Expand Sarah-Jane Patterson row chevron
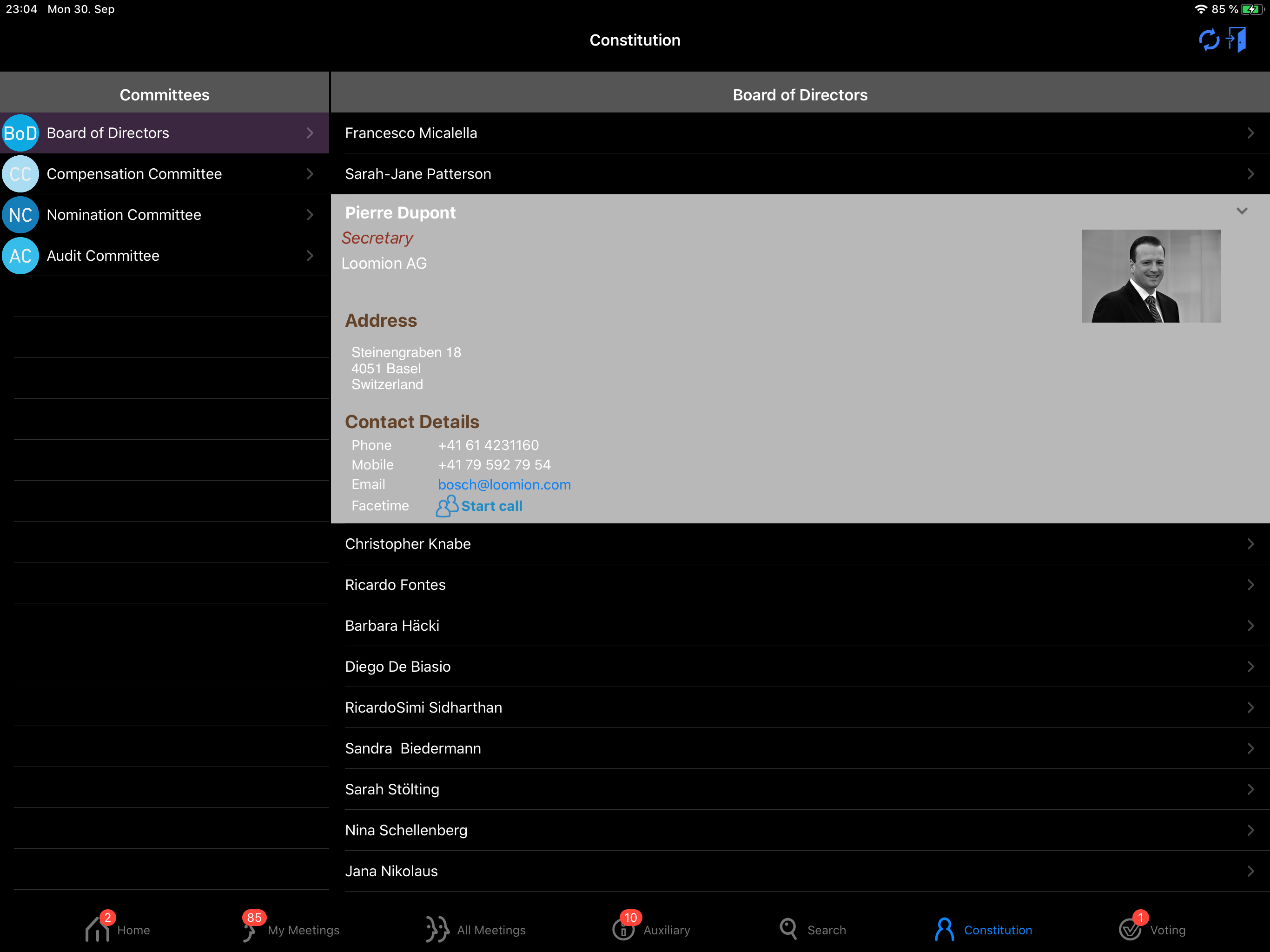The image size is (1270, 952). point(1250,174)
